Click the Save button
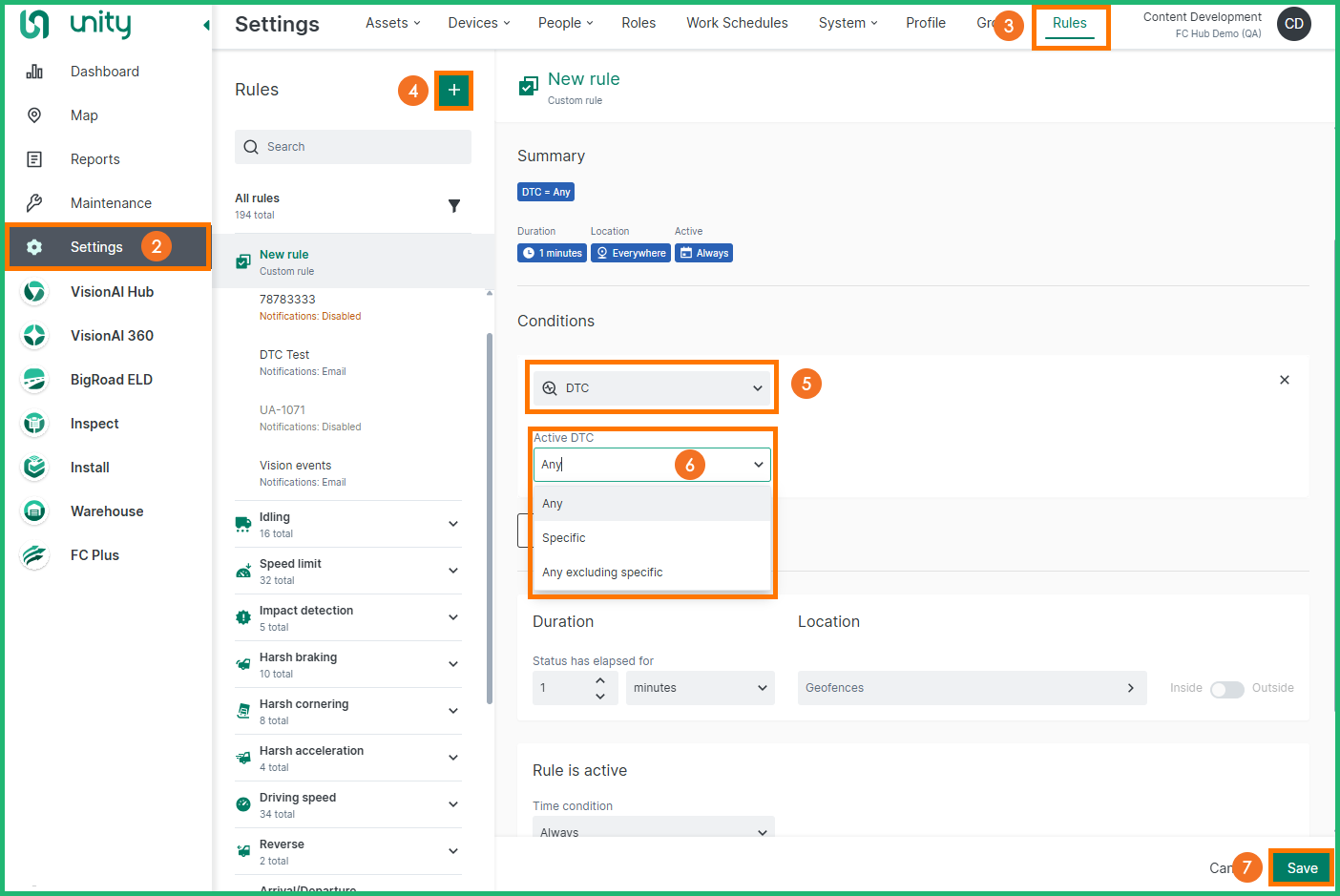The image size is (1340, 896). tap(1301, 867)
